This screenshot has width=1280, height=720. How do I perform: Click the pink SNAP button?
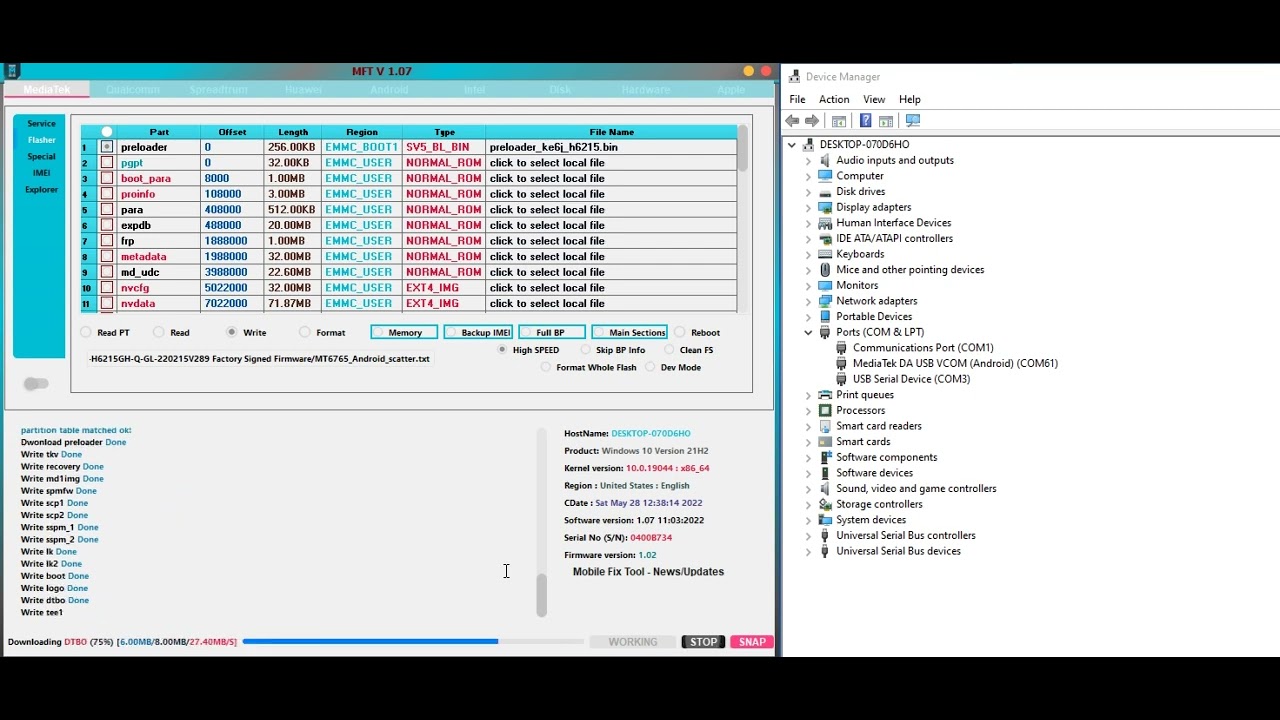click(x=752, y=642)
